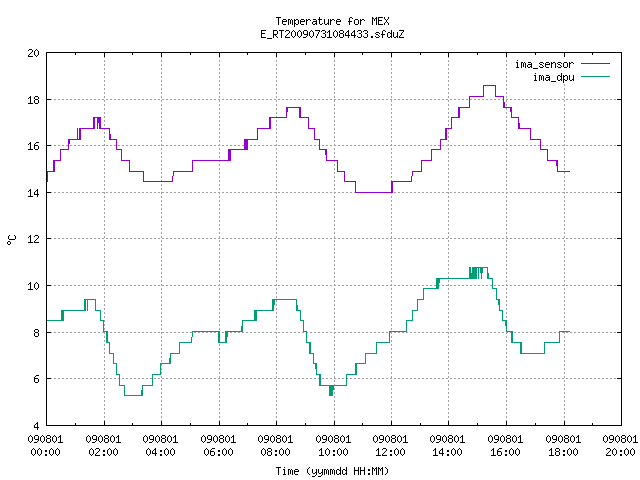The height and width of the screenshot is (480, 640).
Task: Click the ima_dpu peak plateau near 15:00
Action: 478,268
